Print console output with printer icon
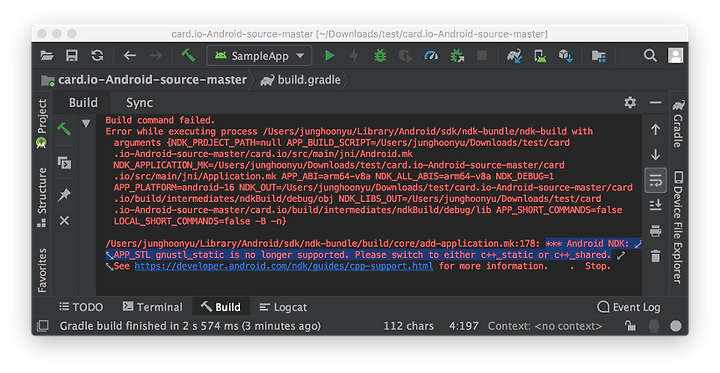The height and width of the screenshot is (373, 720). [655, 231]
